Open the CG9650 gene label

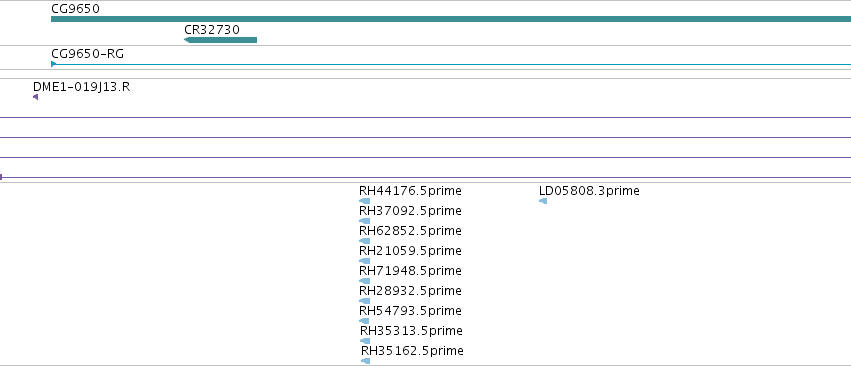(75, 9)
